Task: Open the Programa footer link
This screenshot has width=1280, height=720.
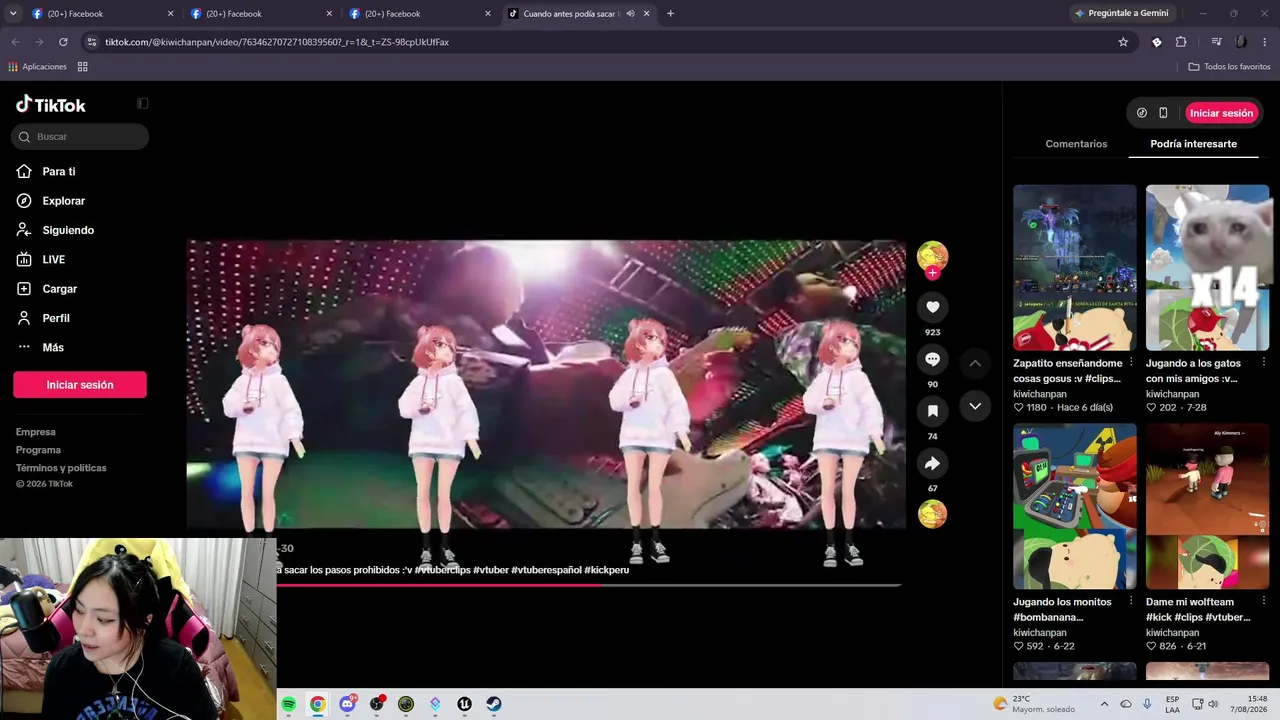Action: [38, 450]
